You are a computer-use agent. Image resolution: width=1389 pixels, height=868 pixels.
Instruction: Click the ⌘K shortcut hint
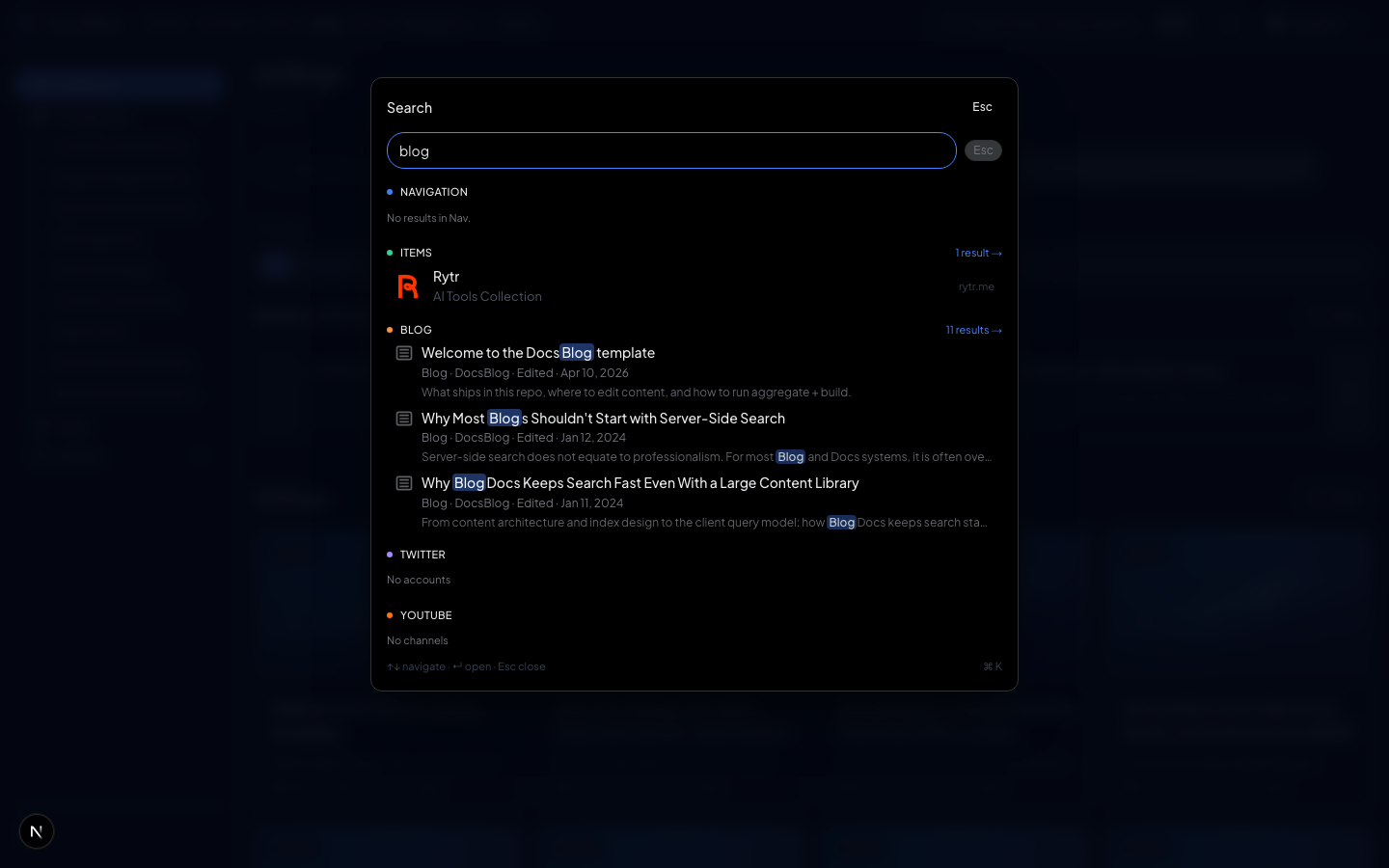point(992,666)
